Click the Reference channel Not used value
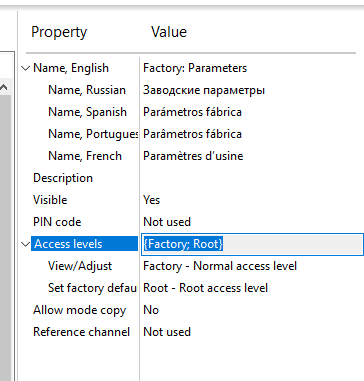Screen dimensions: 364x381 point(167,332)
